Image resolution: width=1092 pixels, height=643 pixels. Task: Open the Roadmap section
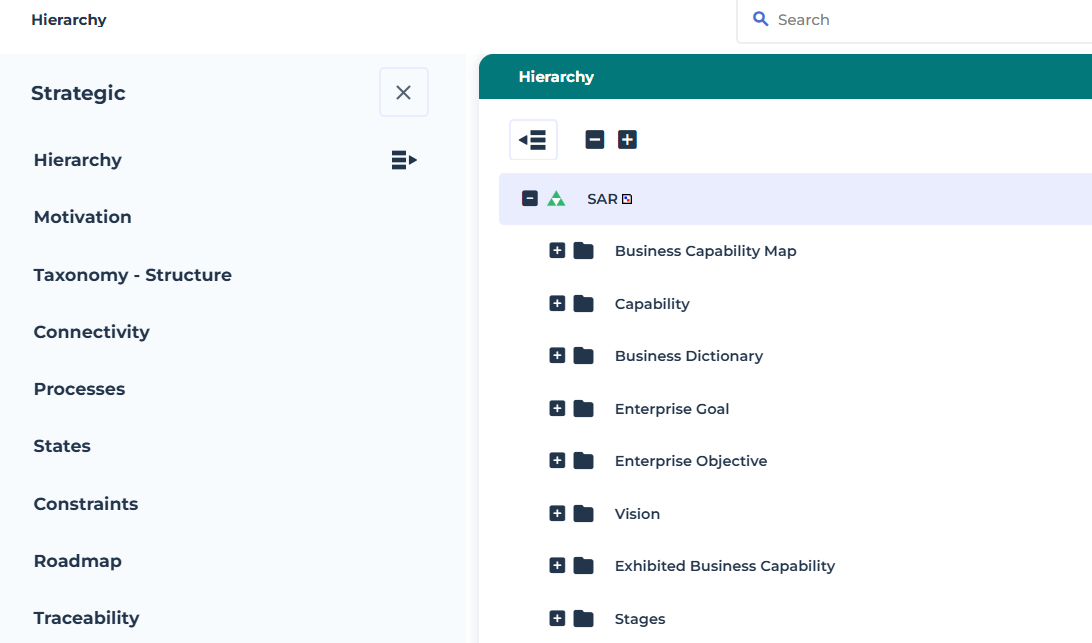pos(77,561)
